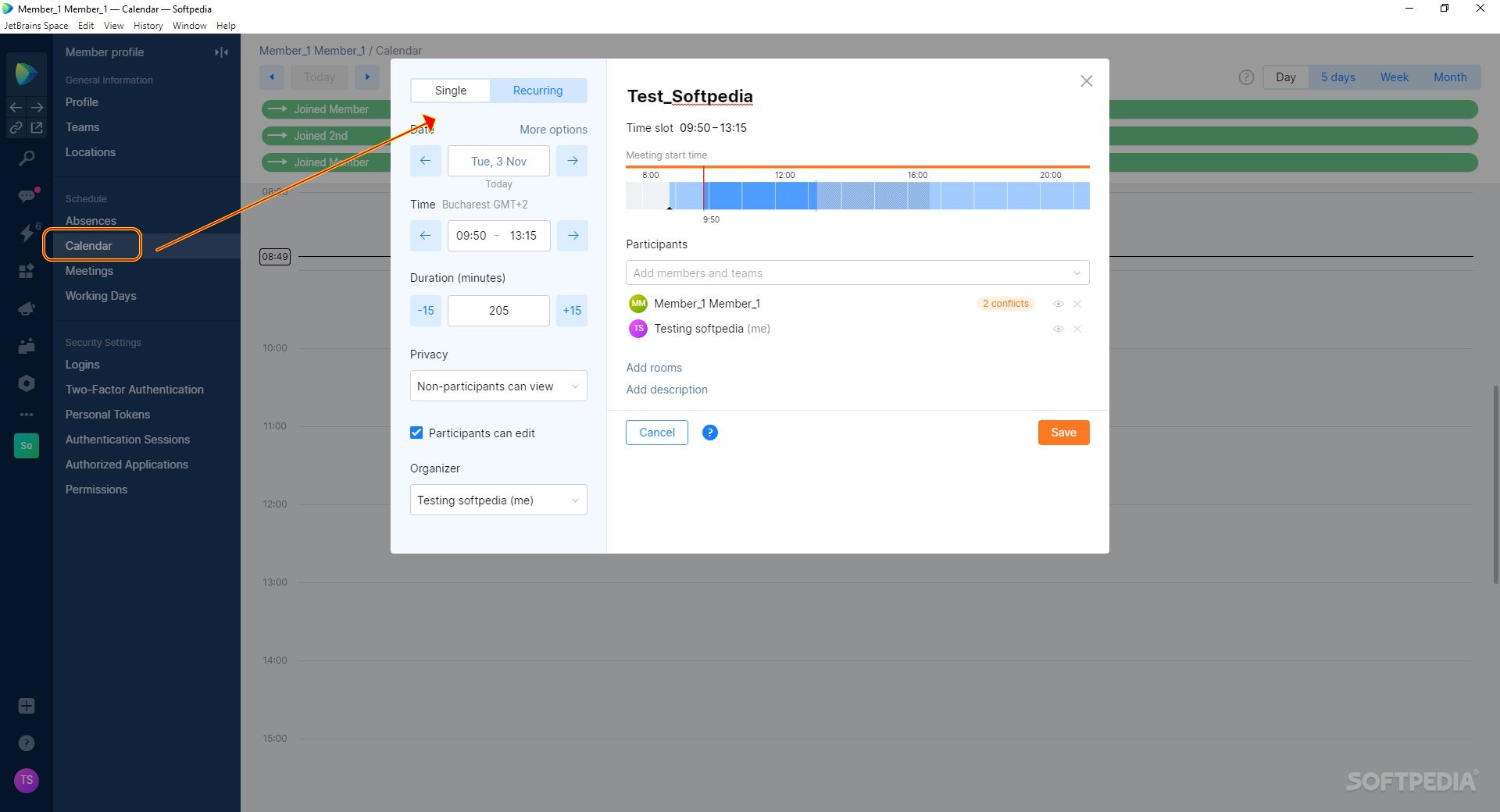Save the meeting
1500x812 pixels.
click(x=1063, y=433)
